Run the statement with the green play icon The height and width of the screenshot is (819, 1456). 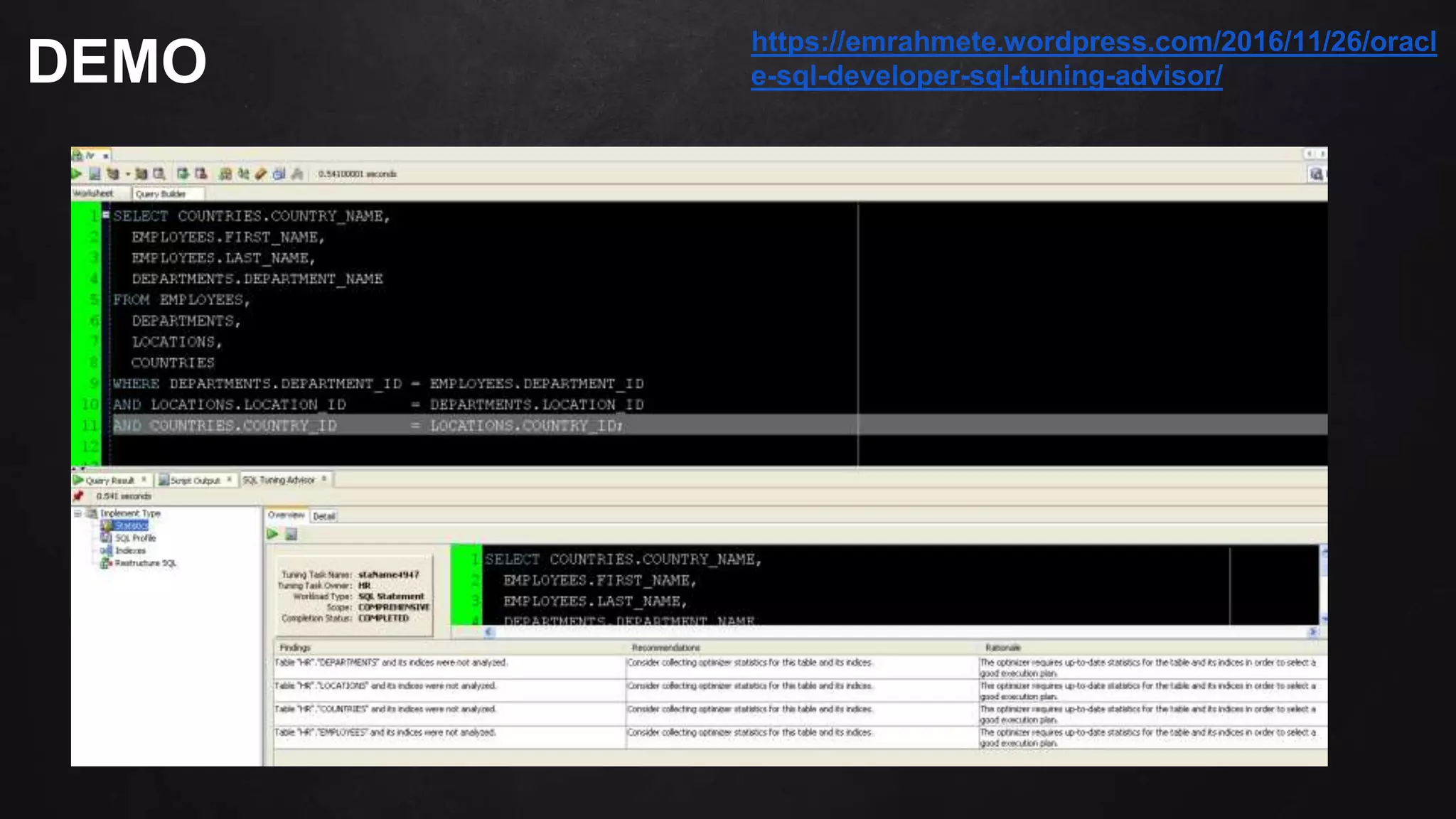pos(77,173)
